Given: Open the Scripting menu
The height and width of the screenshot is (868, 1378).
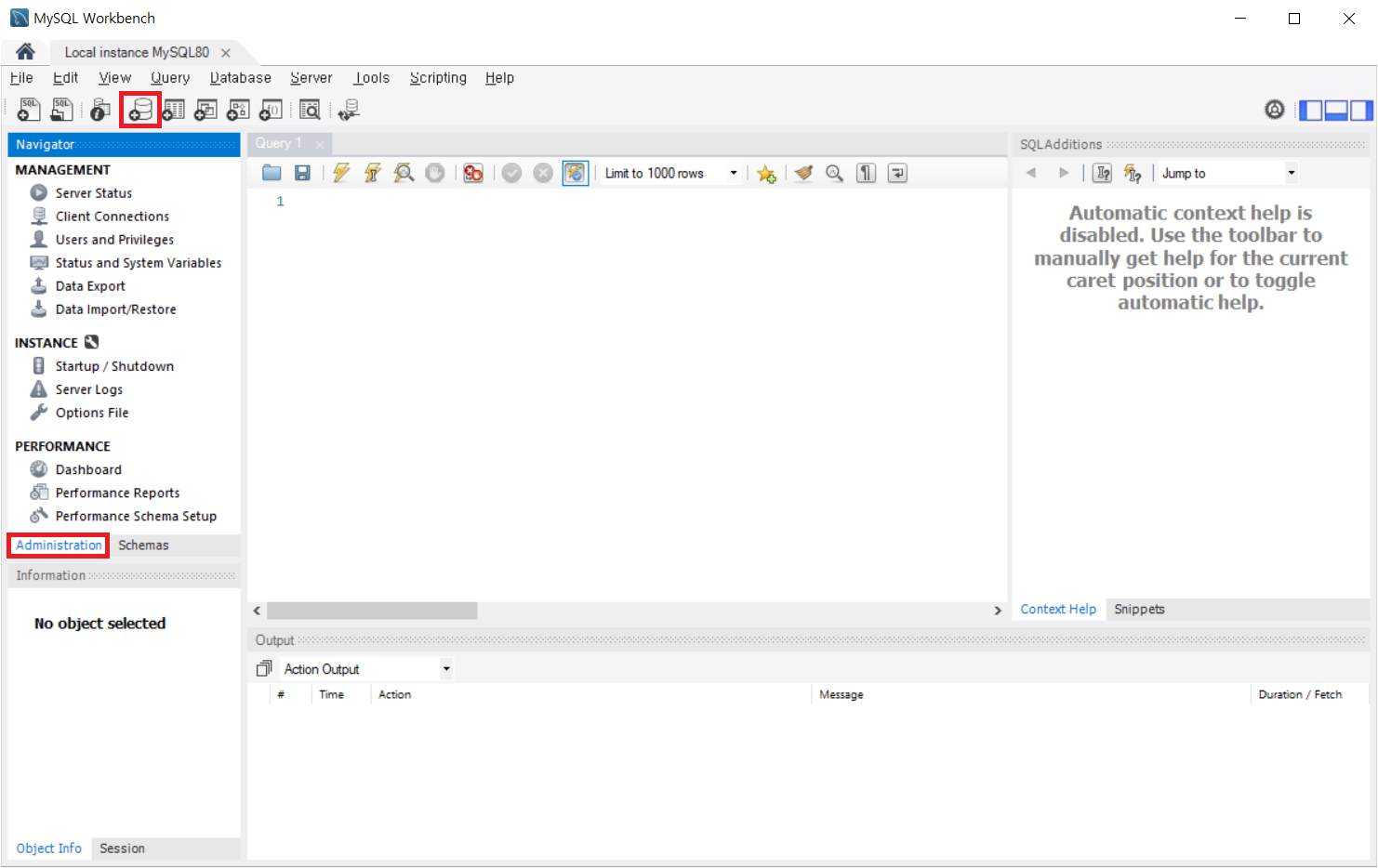Looking at the screenshot, I should coord(438,78).
